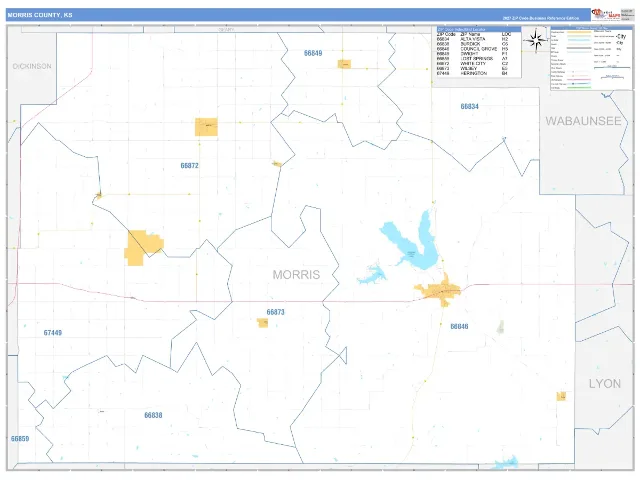Click ZIP code label 67449
Image resolution: width=640 pixels, height=480 pixels.
click(53, 333)
